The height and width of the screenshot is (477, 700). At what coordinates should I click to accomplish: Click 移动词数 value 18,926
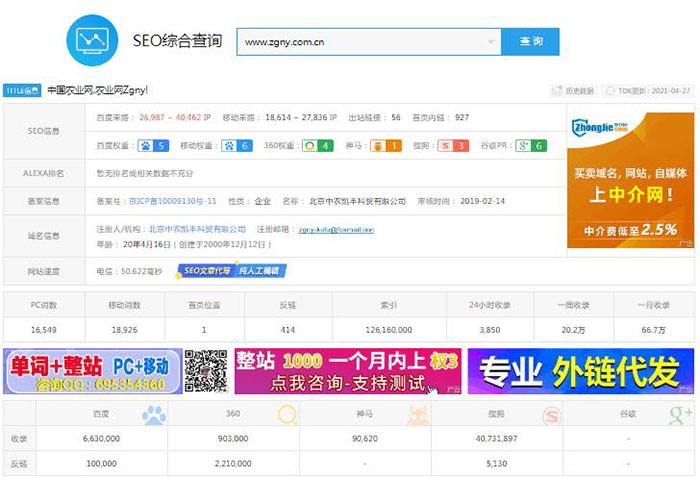pyautogui.click(x=125, y=330)
